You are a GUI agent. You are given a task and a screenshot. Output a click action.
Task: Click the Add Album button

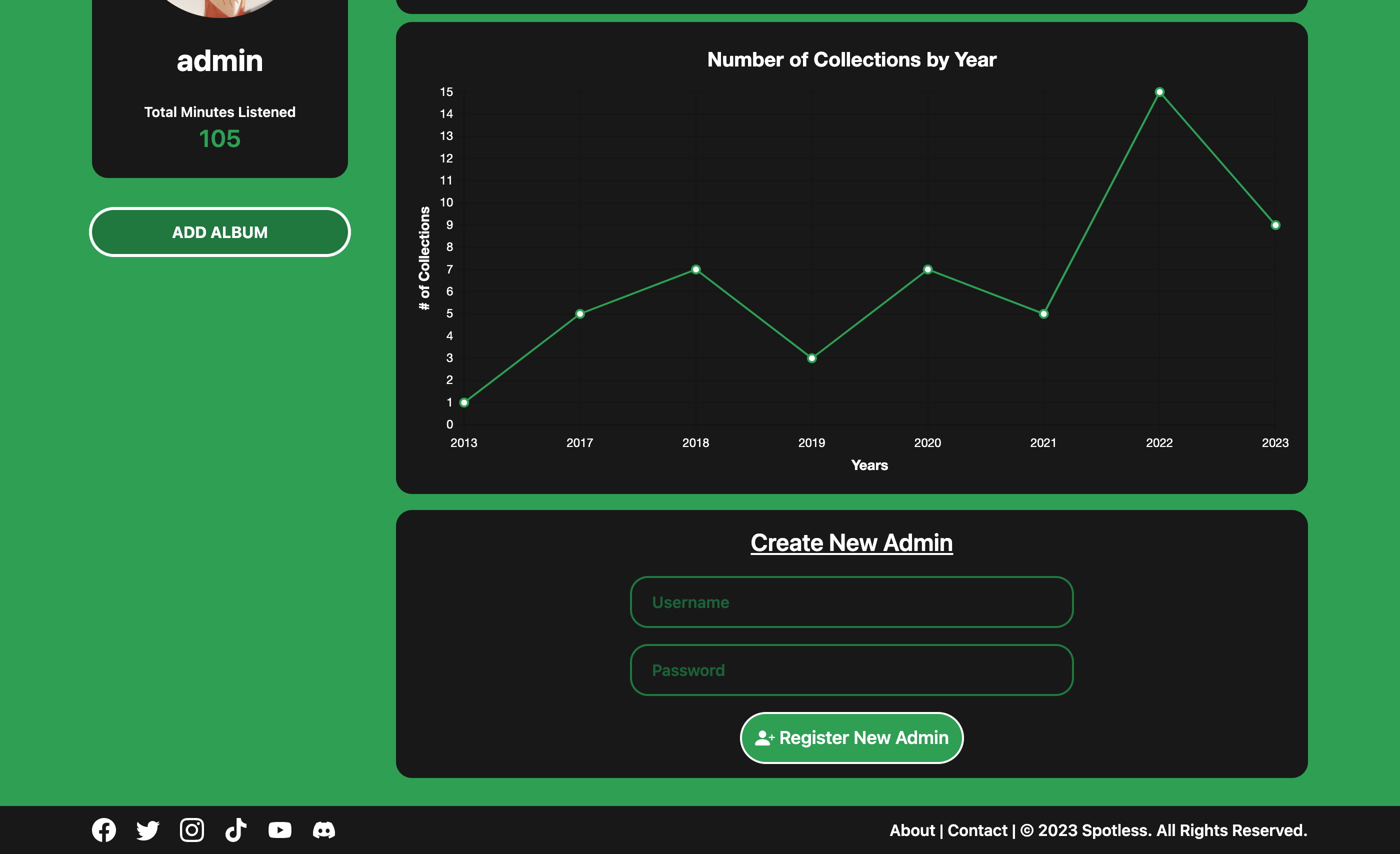[220, 232]
